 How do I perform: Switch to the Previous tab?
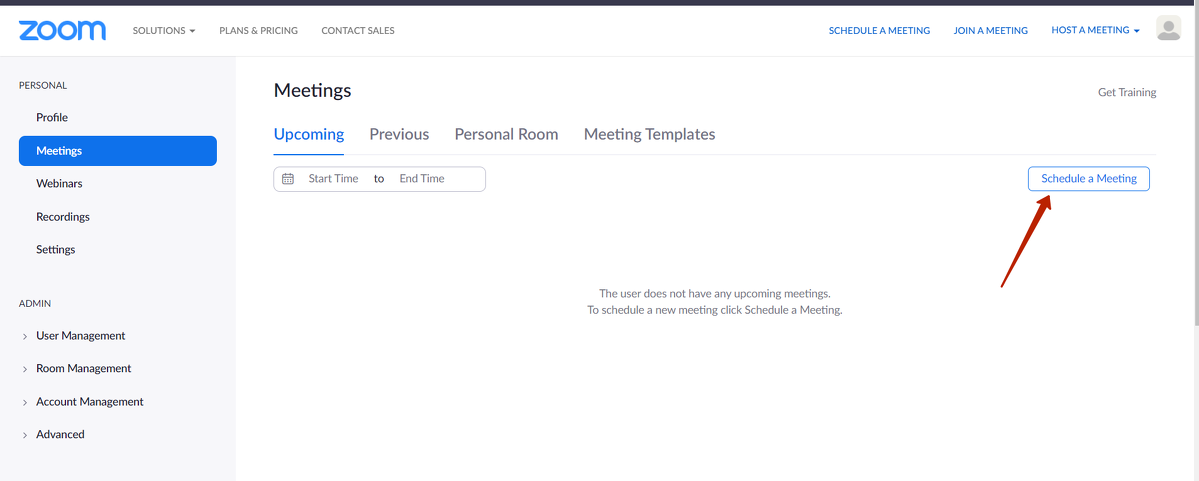399,134
